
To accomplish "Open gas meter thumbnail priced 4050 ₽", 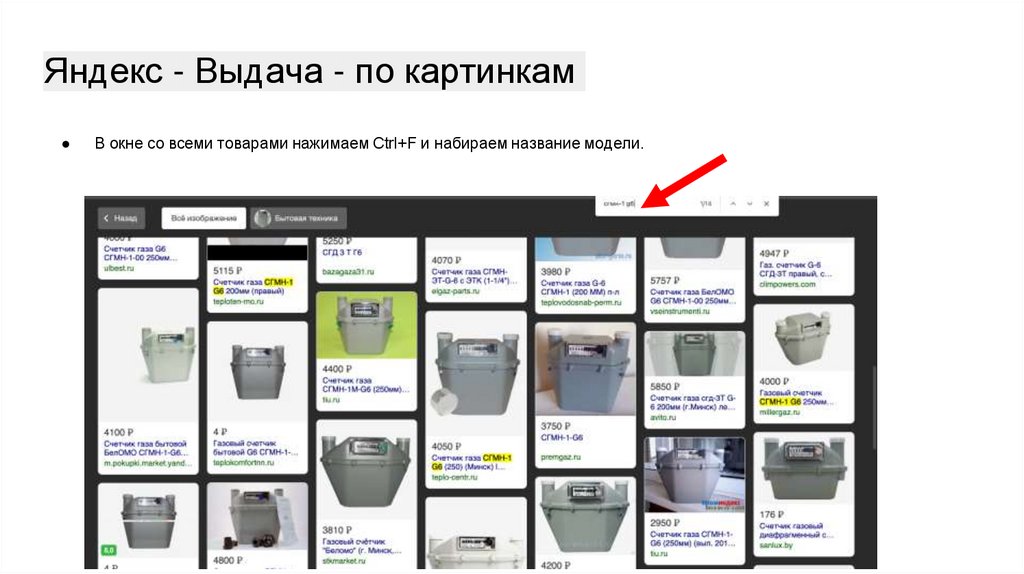I will [x=475, y=374].
